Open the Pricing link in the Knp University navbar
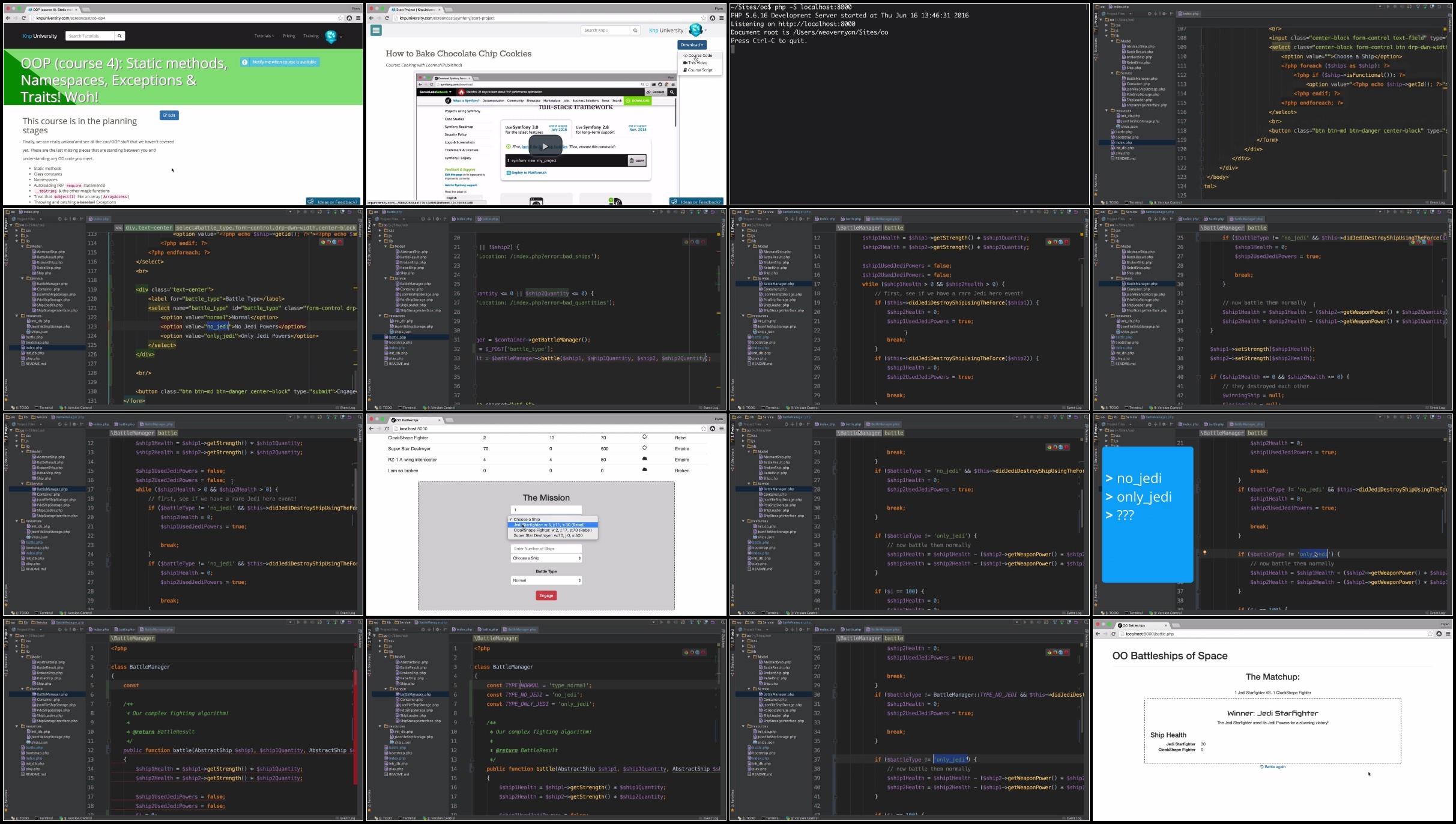The height and width of the screenshot is (824, 1456). tap(289, 36)
